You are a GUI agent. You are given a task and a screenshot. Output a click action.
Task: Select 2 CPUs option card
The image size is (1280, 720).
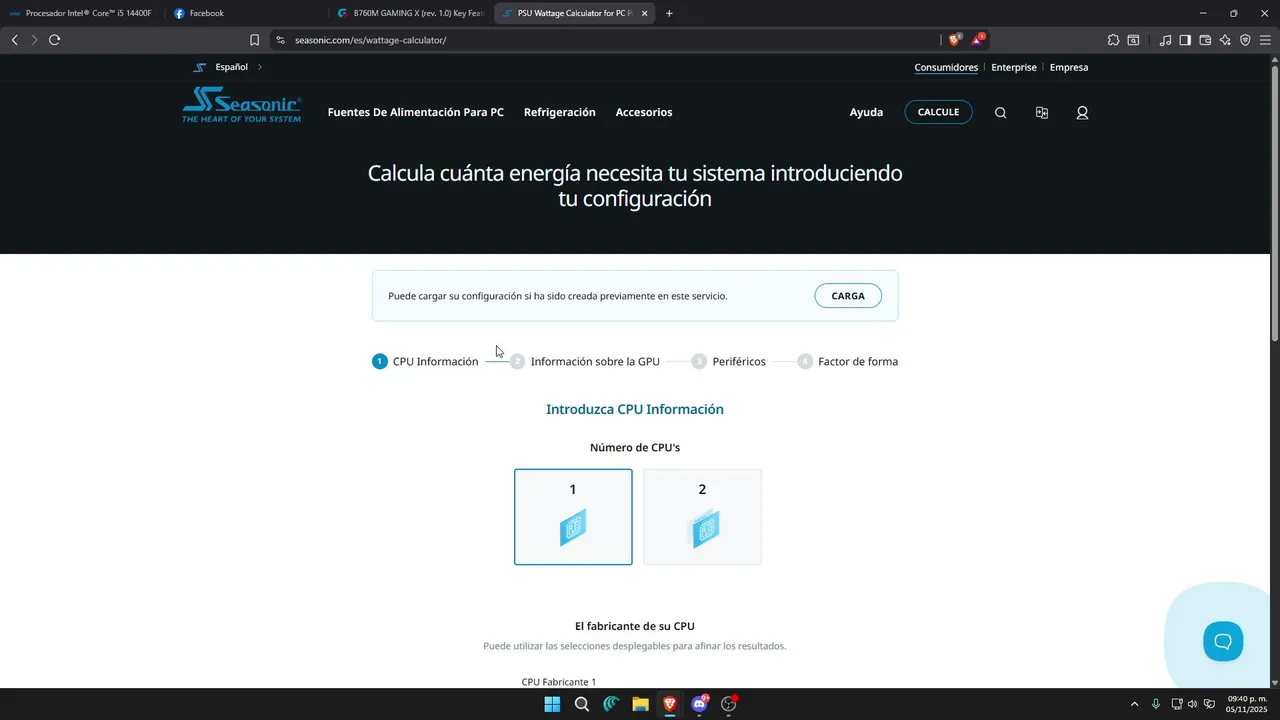coord(702,517)
